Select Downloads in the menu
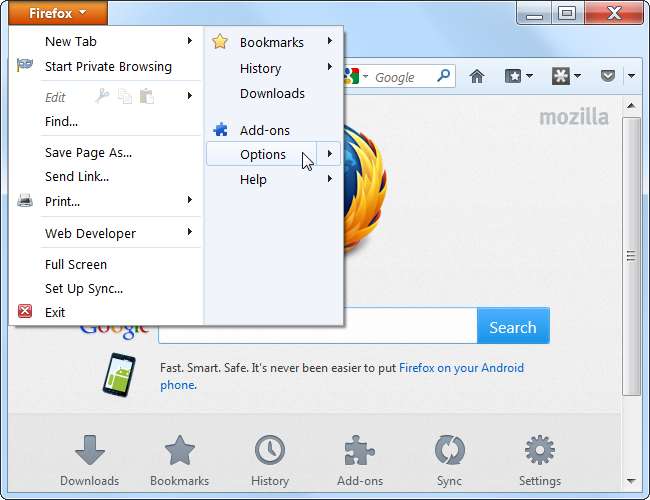This screenshot has width=650, height=500. coord(272,93)
